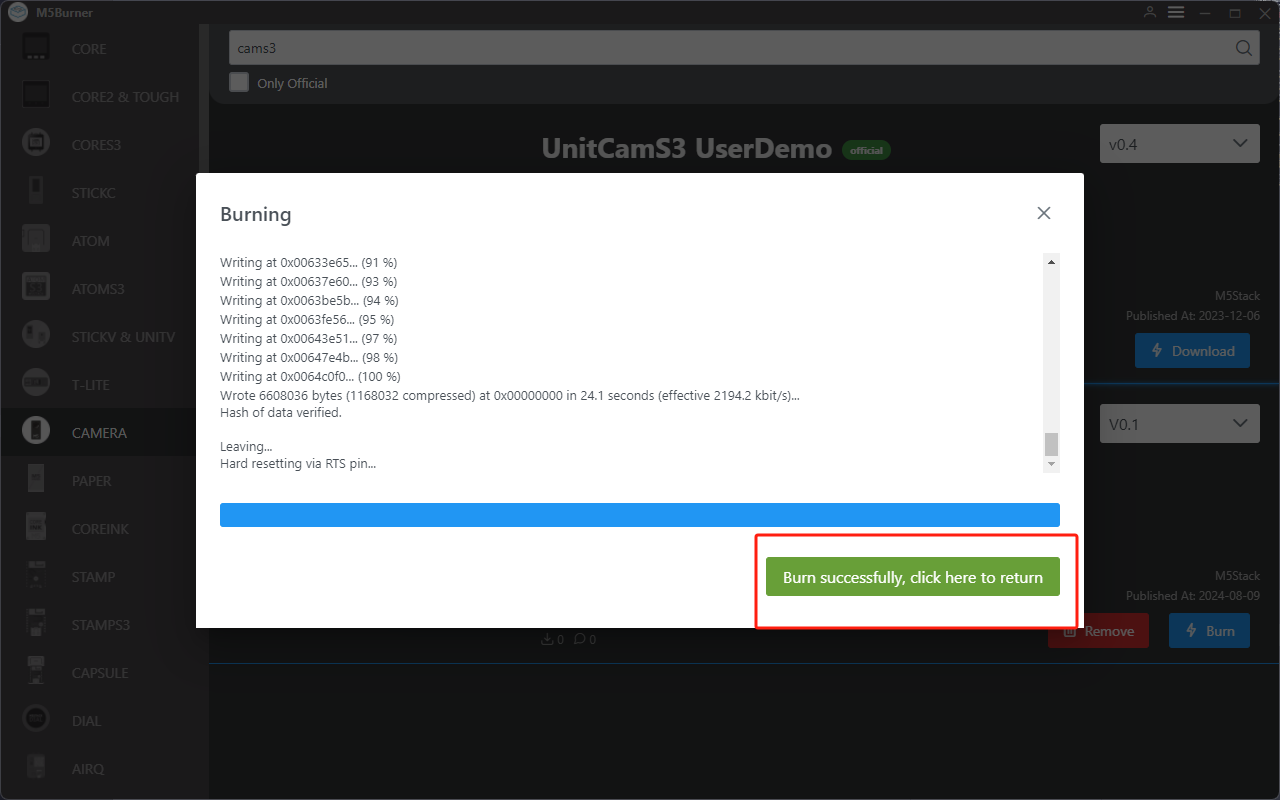The image size is (1280, 800).
Task: Click the Writing at 0x0063be5b (94 %) line
Action: (309, 301)
